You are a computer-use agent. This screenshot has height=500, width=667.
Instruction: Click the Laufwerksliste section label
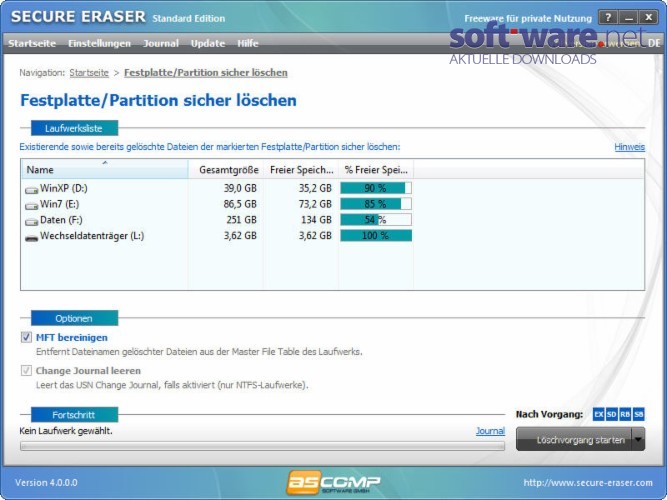click(x=74, y=128)
